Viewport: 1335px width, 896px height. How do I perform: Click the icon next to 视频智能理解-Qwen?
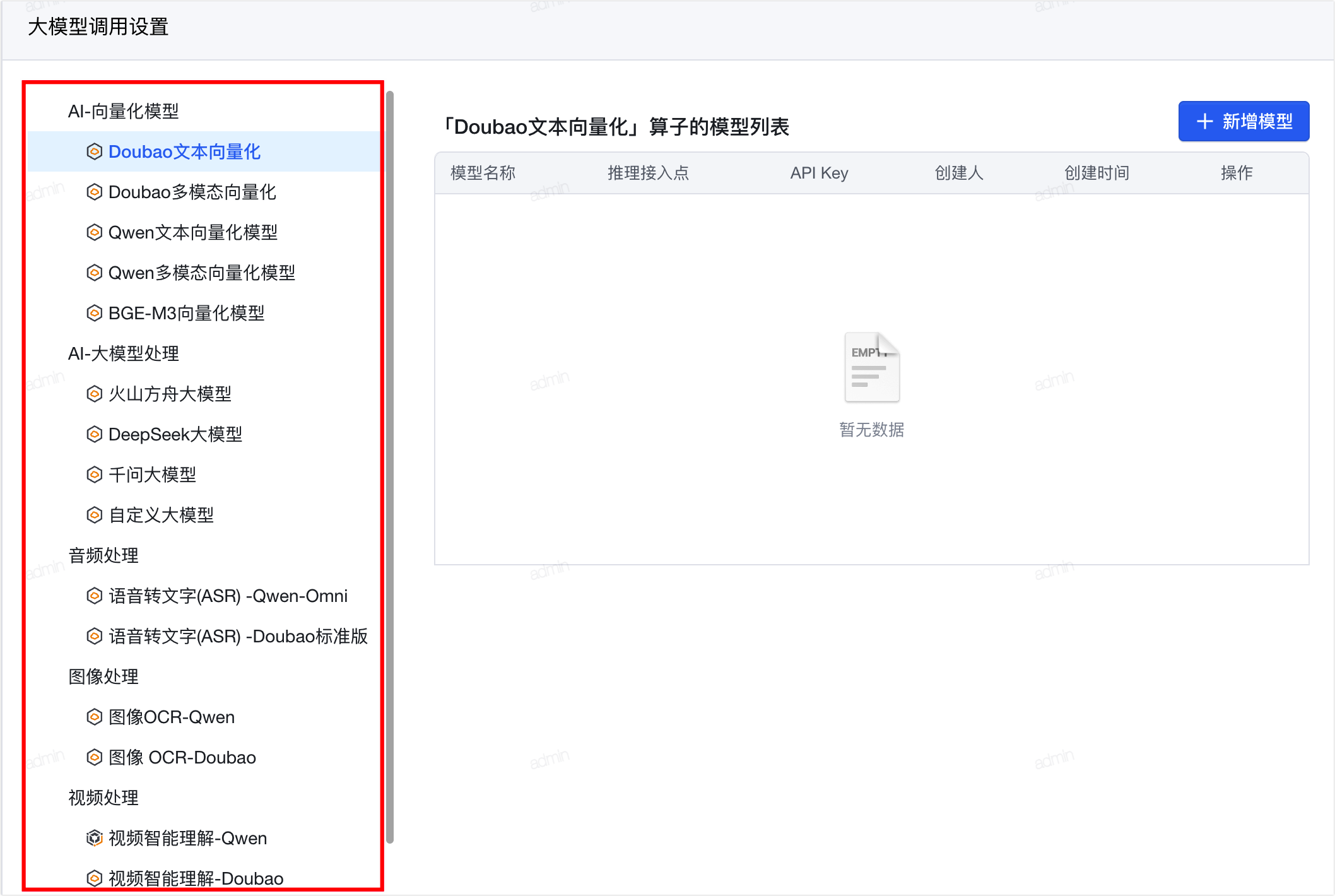click(94, 838)
